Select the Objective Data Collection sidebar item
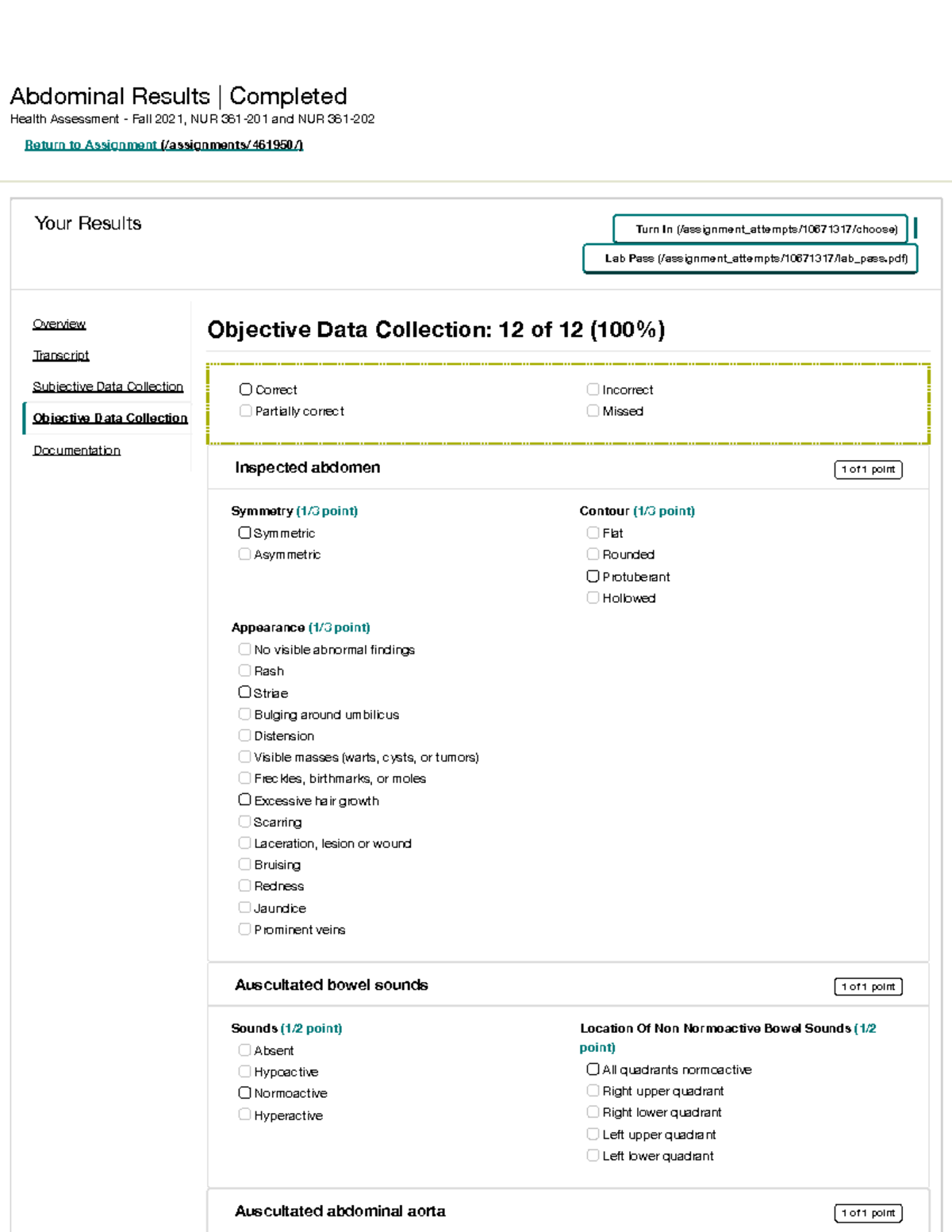952x1232 pixels. tap(109, 417)
